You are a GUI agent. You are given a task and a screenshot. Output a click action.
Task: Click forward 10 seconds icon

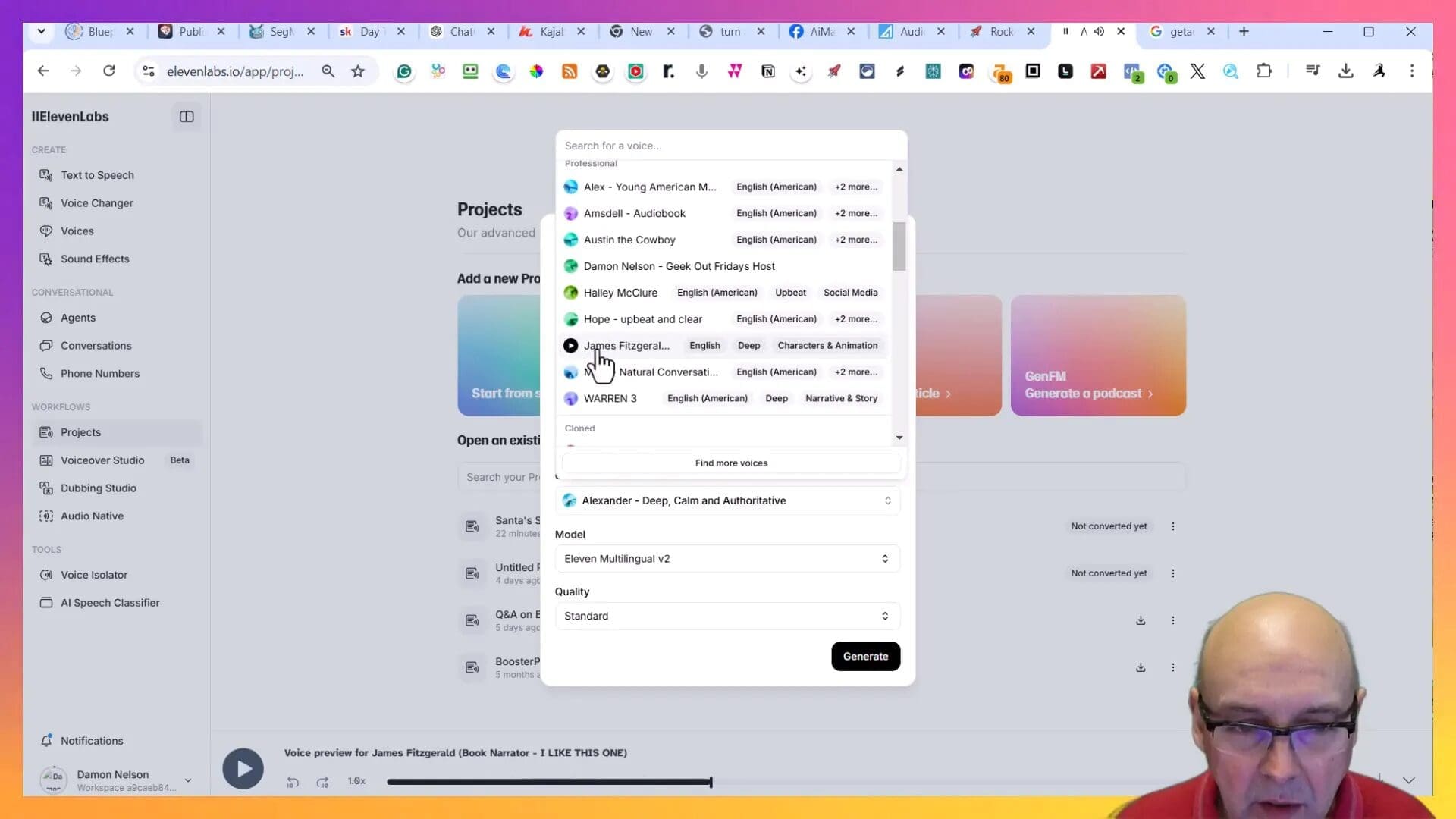(322, 782)
